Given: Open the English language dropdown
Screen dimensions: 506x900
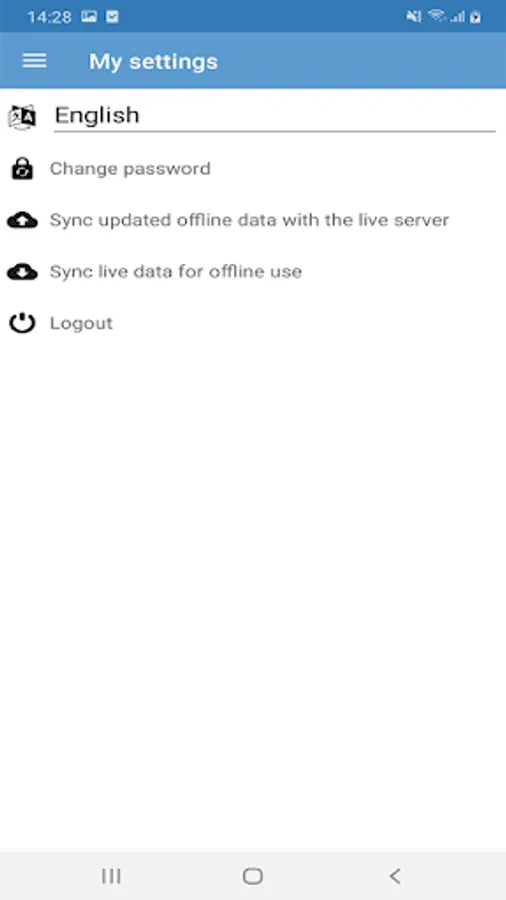Looking at the screenshot, I should pyautogui.click(x=275, y=116).
